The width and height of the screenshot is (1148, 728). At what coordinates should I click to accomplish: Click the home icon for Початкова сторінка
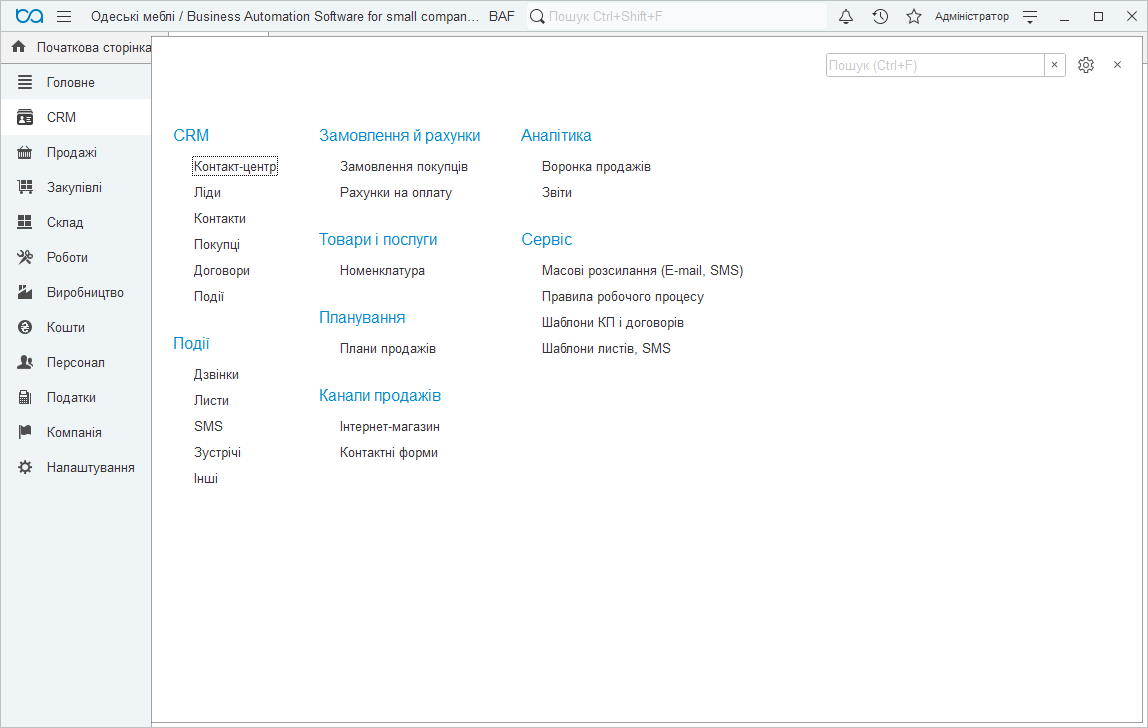18,47
